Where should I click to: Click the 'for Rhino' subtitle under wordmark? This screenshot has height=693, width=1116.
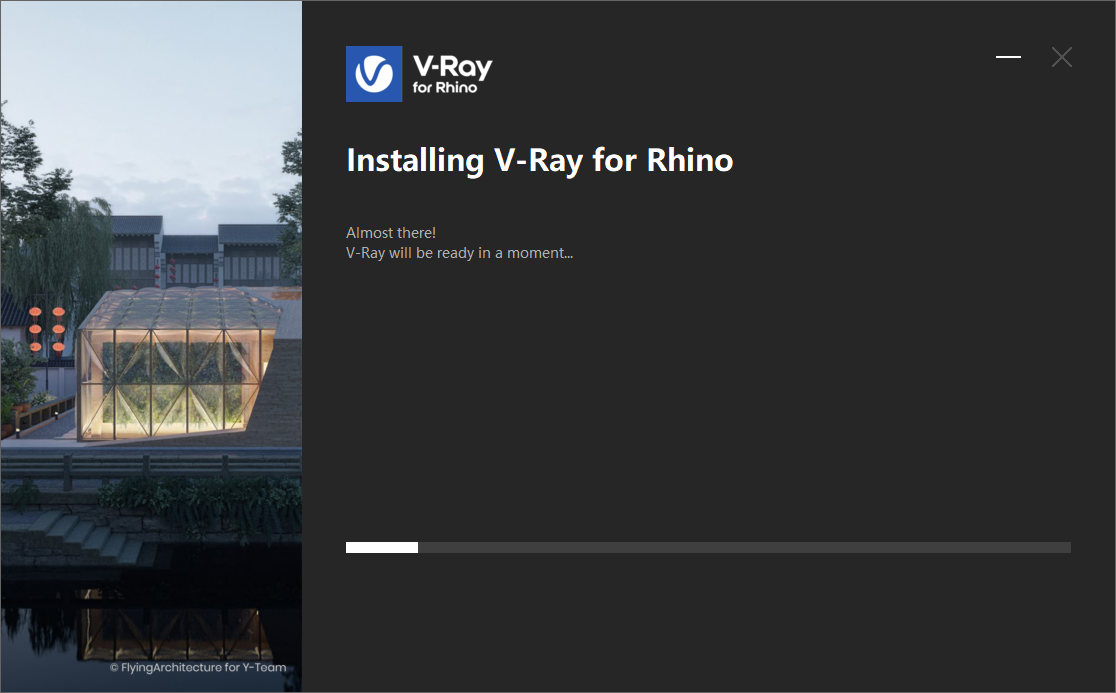point(445,88)
